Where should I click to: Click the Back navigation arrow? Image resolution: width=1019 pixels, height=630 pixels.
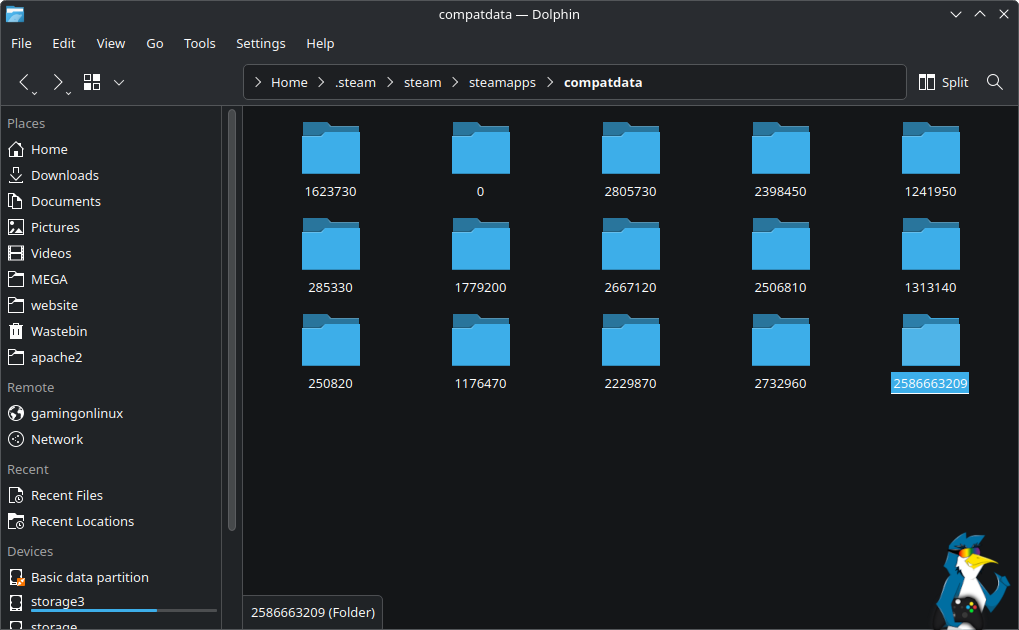tap(25, 82)
